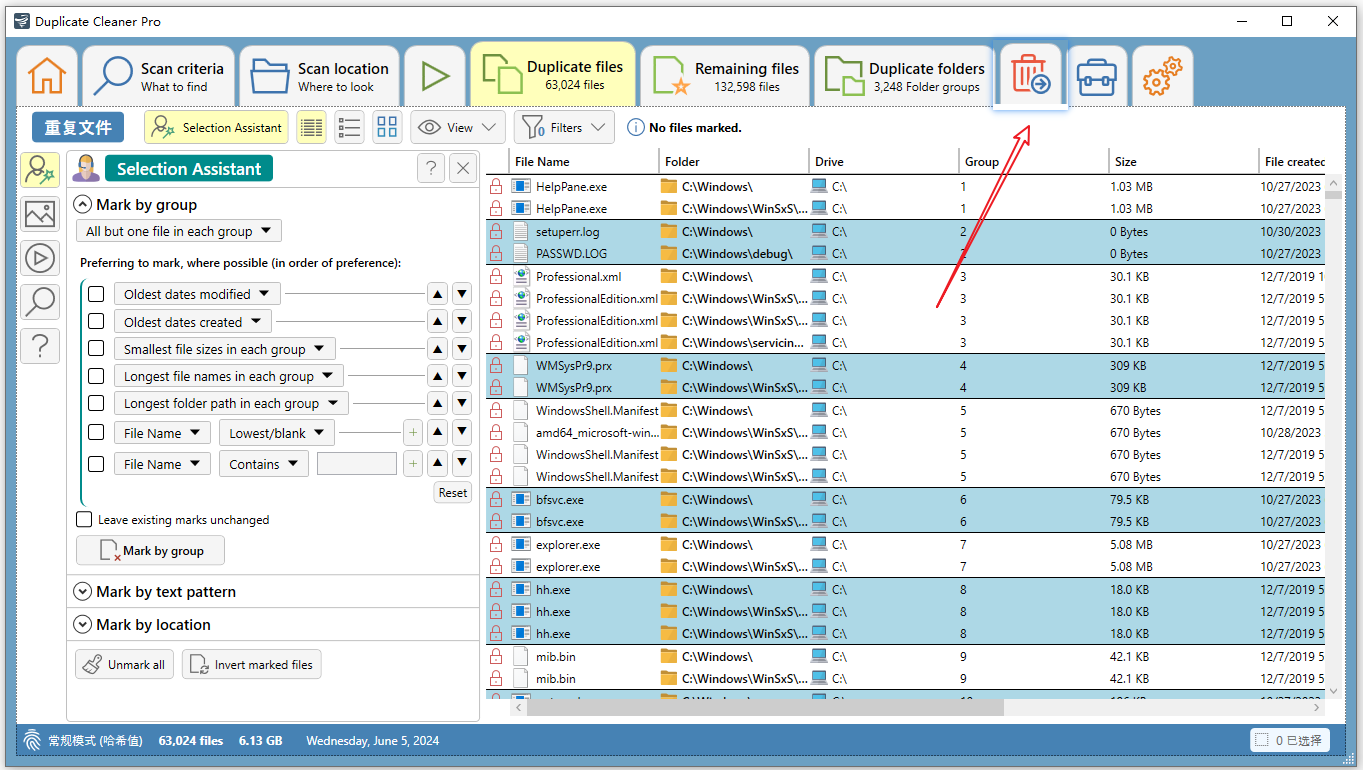Click Invert marked files button
This screenshot has width=1363, height=770.
click(252, 665)
